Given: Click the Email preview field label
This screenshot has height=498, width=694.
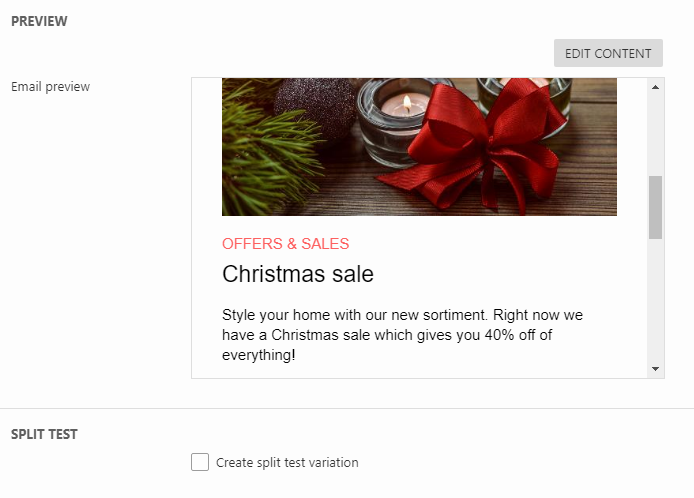Looking at the screenshot, I should pyautogui.click(x=50, y=87).
